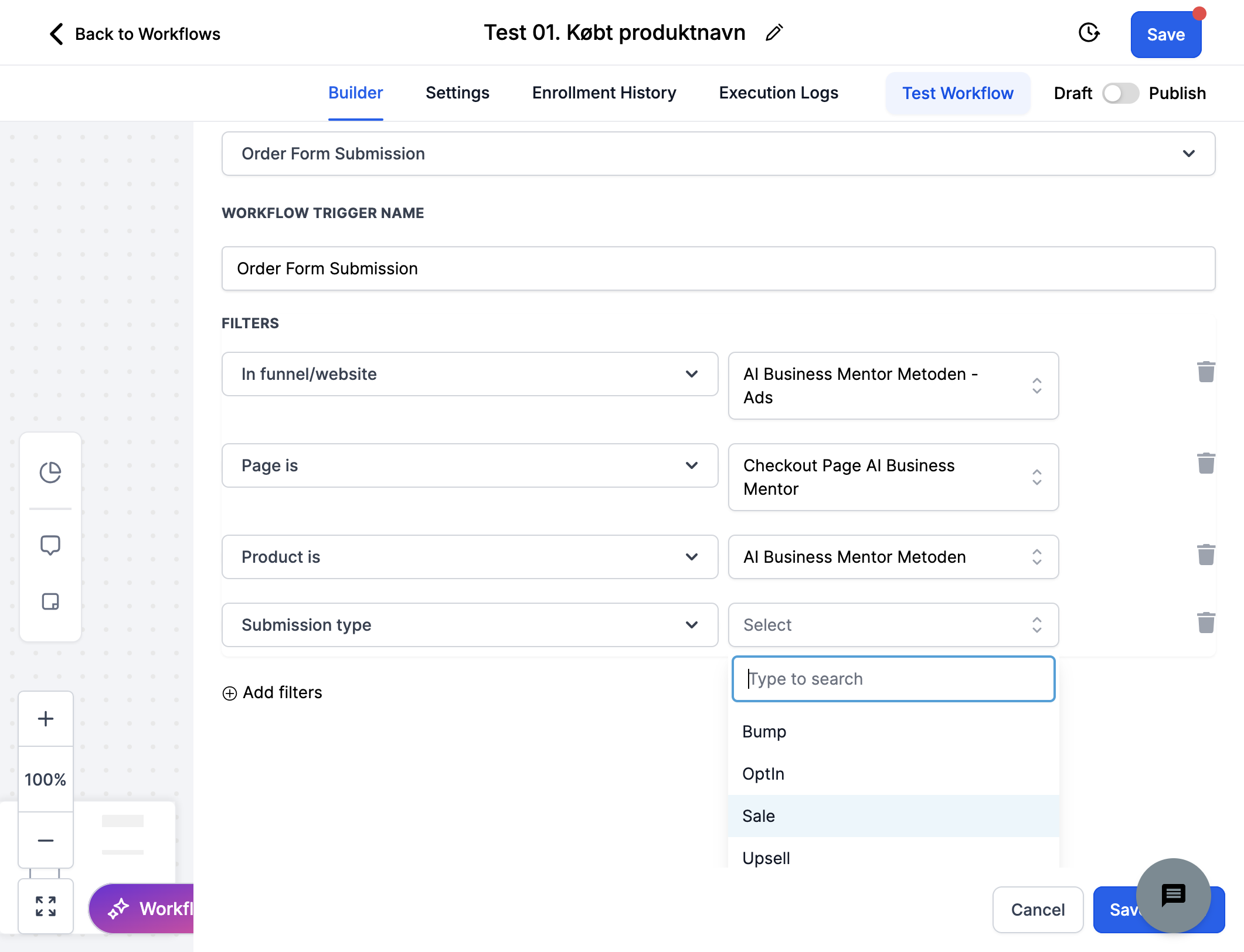Fit canvas to screen icon

(x=46, y=906)
